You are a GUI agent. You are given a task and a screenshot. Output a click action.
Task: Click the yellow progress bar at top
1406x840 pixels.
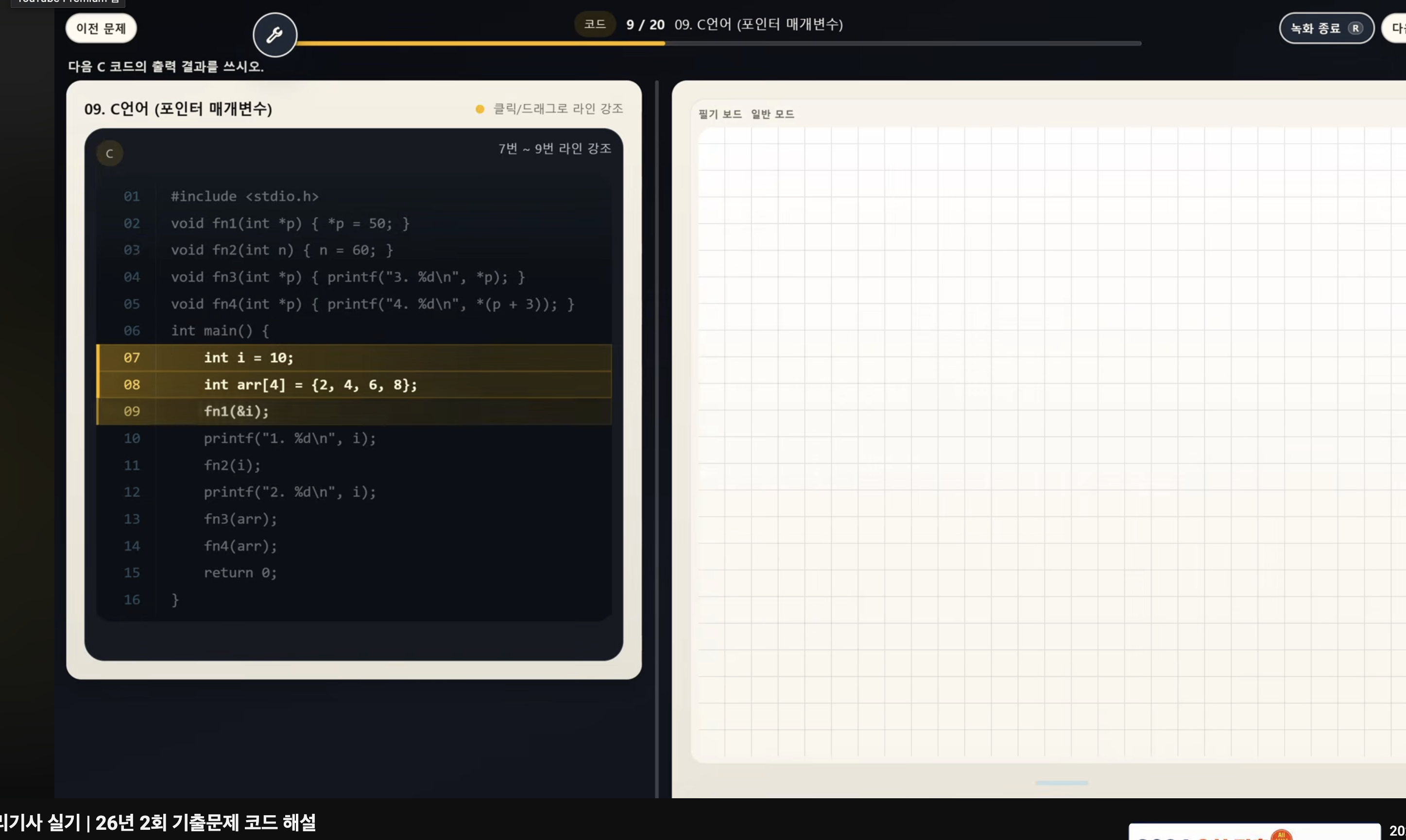click(x=480, y=43)
